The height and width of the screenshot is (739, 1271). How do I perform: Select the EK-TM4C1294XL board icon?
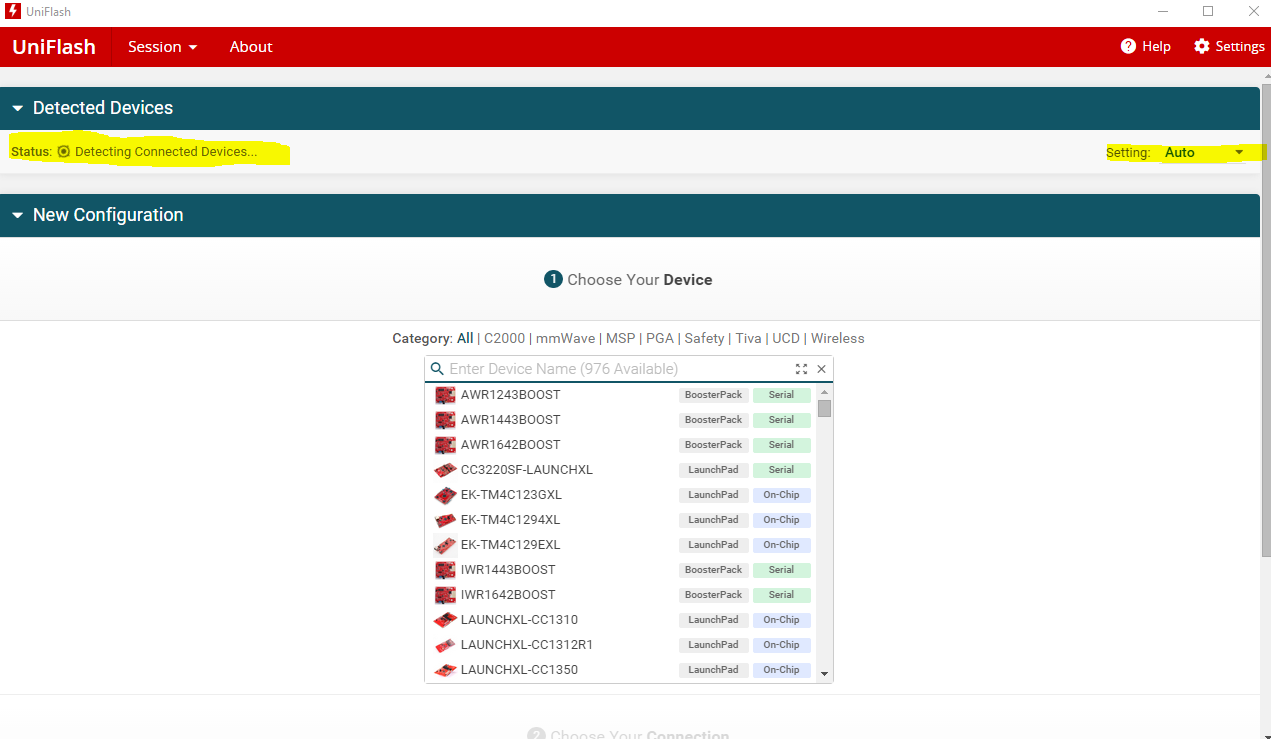coord(445,520)
